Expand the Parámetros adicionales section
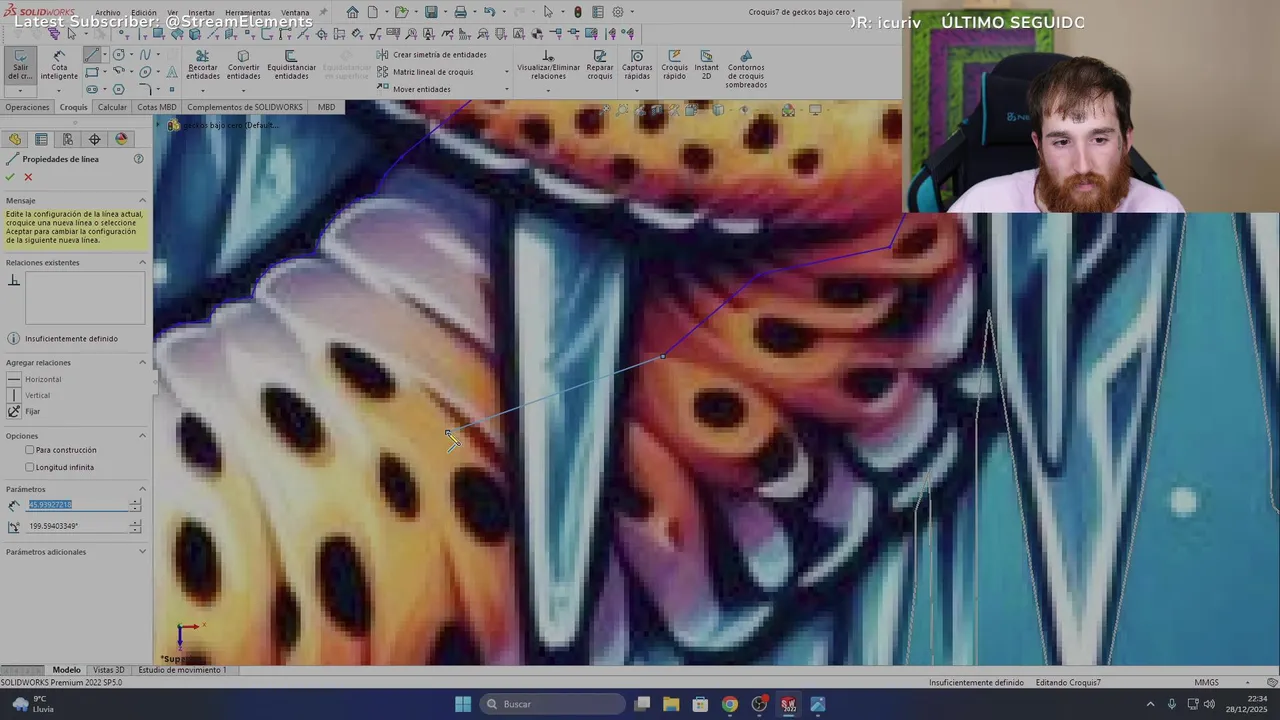This screenshot has height=720, width=1280. pyautogui.click(x=142, y=552)
